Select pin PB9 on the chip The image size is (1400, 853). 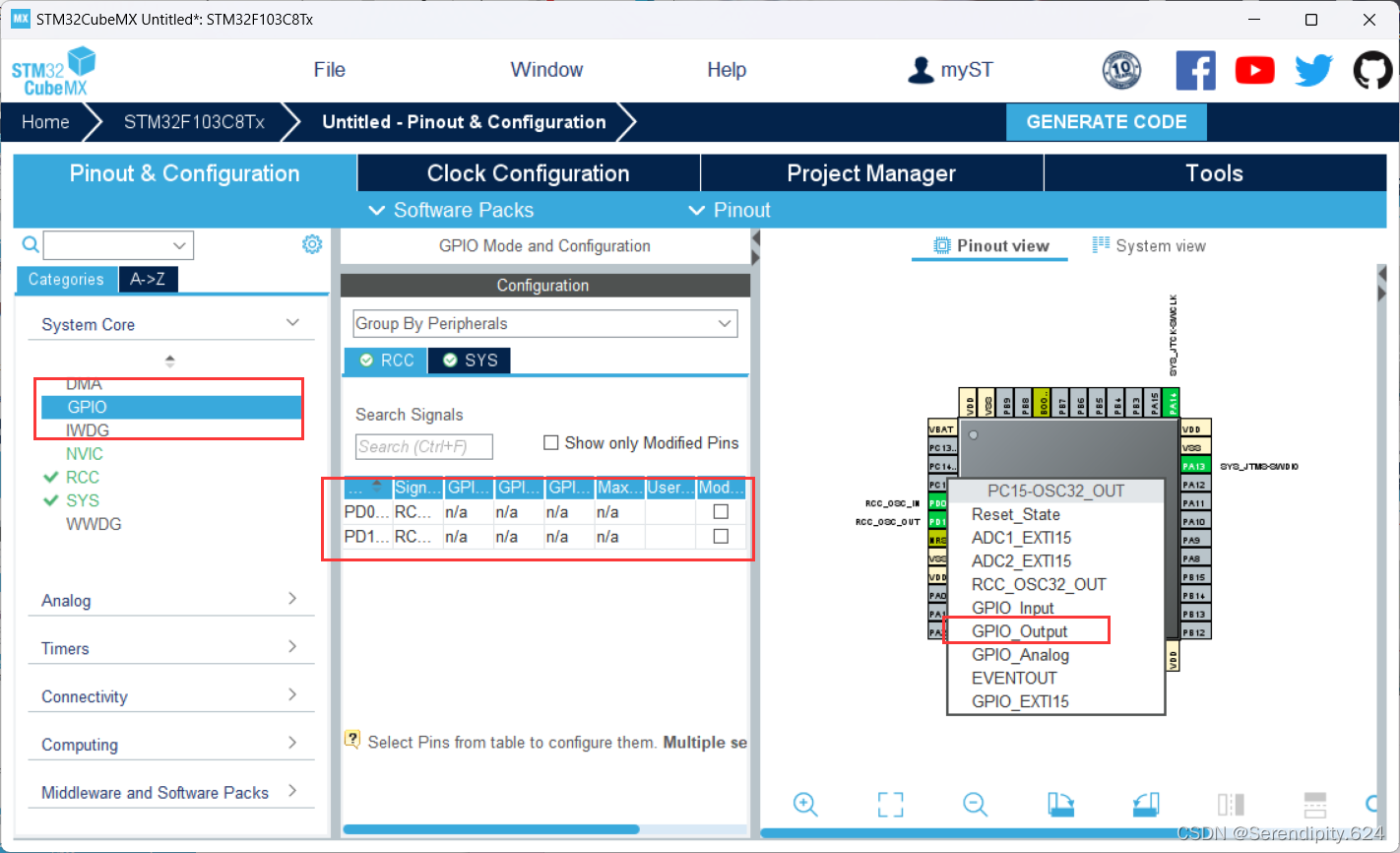[x=1006, y=403]
